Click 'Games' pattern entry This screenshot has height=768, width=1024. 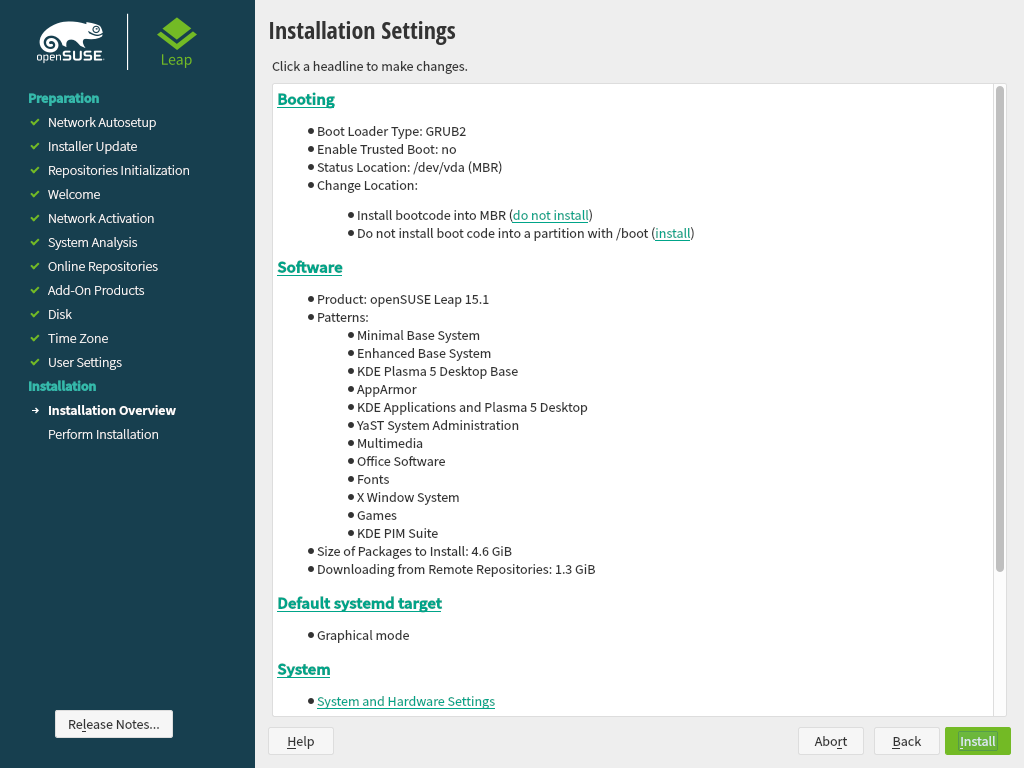click(x=377, y=515)
